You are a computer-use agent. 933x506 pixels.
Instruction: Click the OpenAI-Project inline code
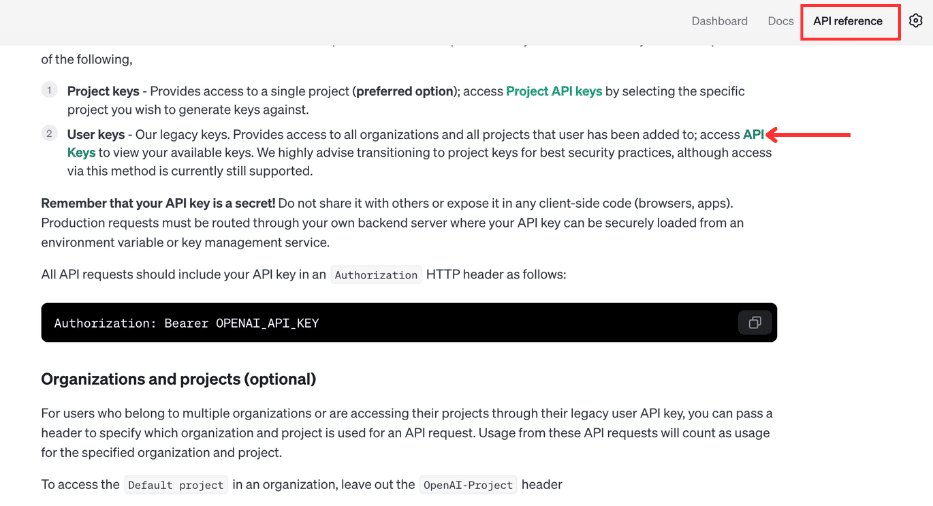[467, 485]
